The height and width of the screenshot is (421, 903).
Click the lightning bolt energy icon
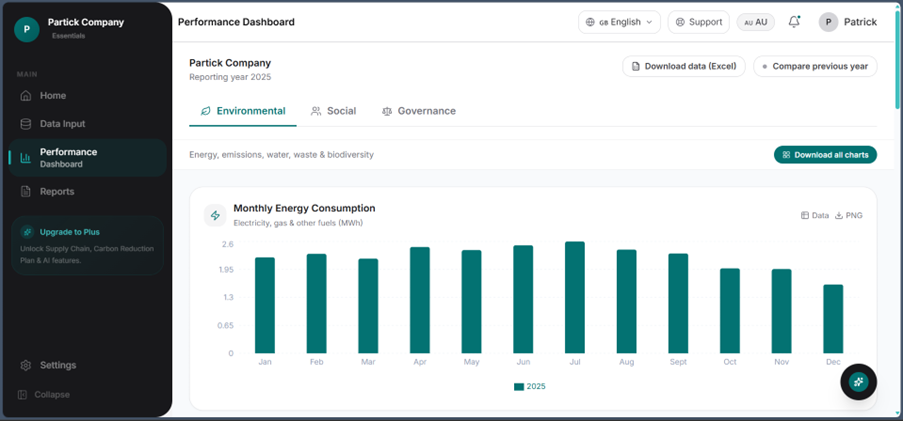(215, 215)
